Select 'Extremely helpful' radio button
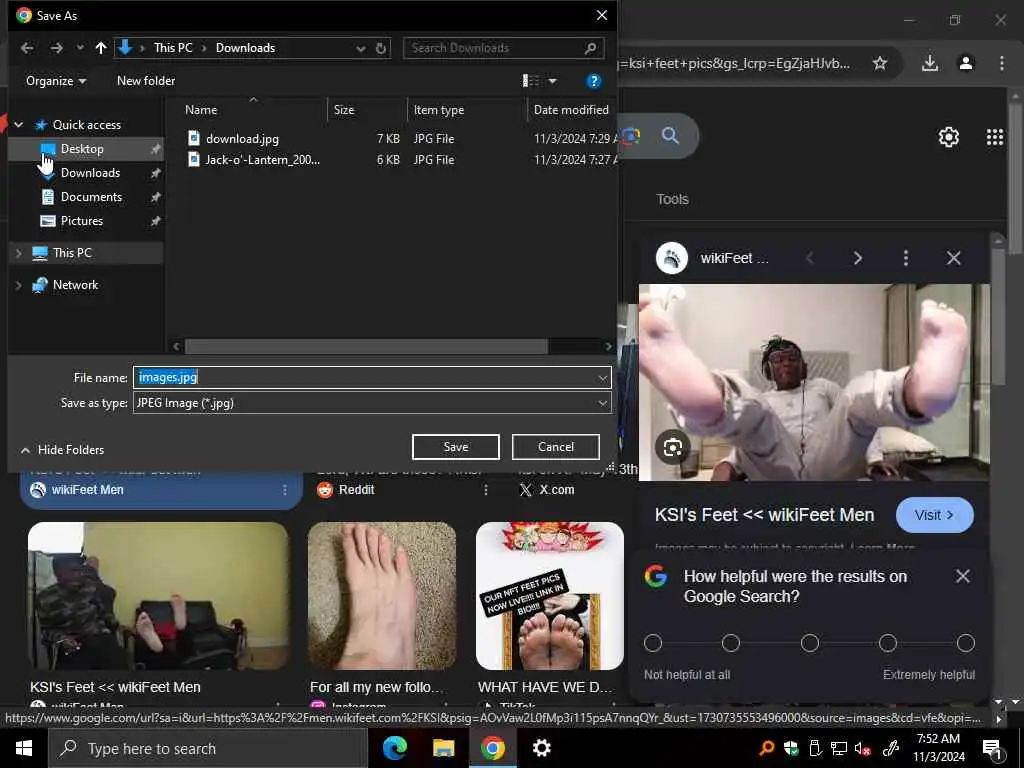Viewport: 1024px width, 768px height. [966, 643]
